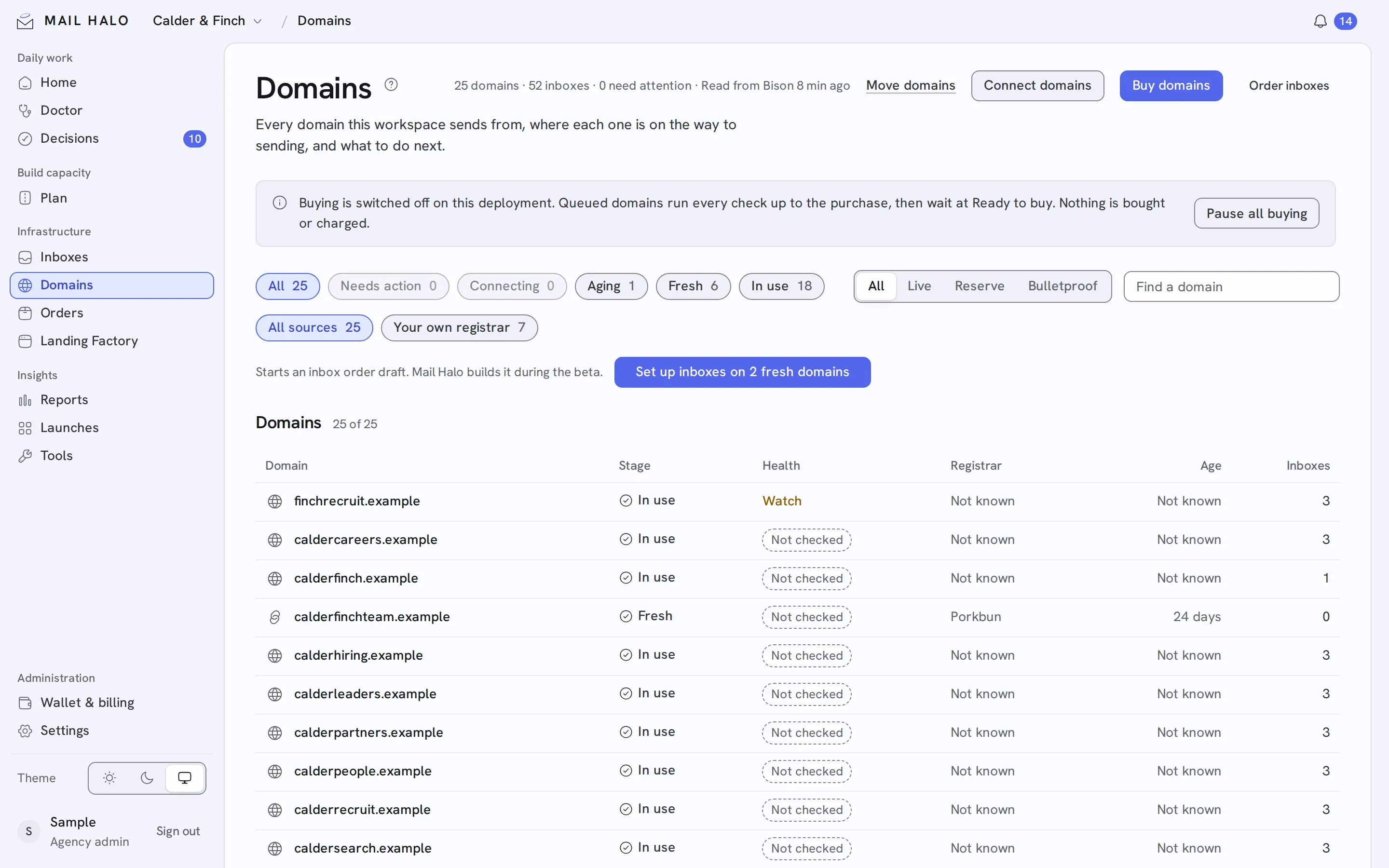Open Home from the sidebar
The image size is (1389, 868).
pyautogui.click(x=112, y=82)
